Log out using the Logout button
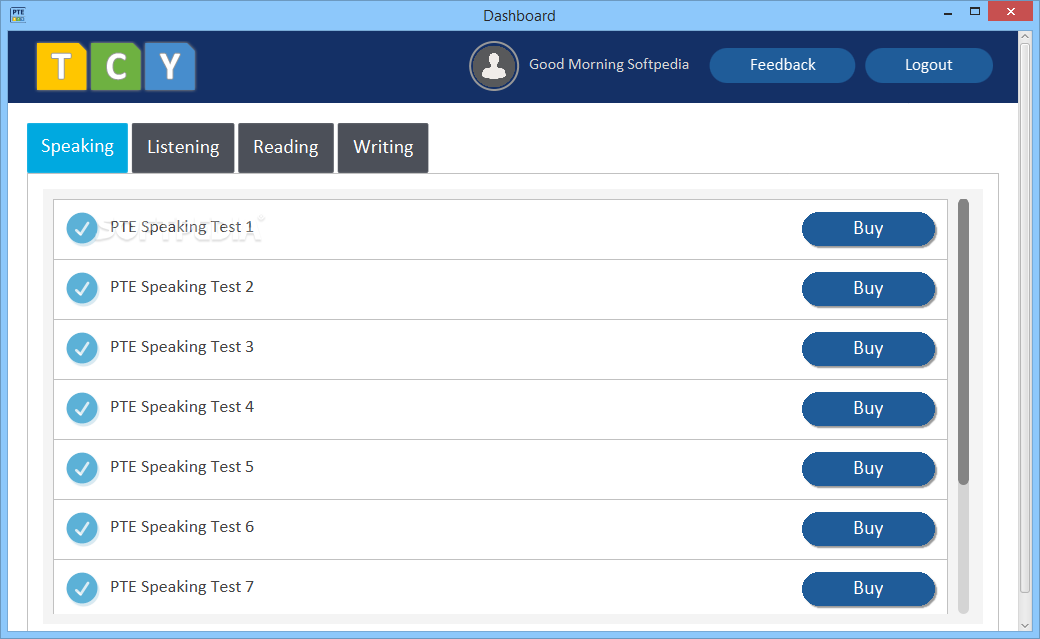1040x639 pixels. point(929,65)
